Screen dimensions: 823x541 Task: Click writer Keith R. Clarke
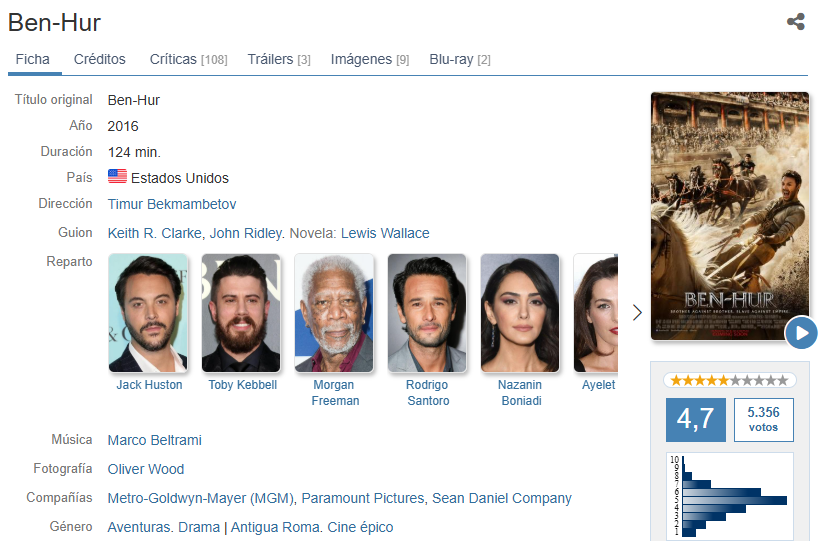155,233
